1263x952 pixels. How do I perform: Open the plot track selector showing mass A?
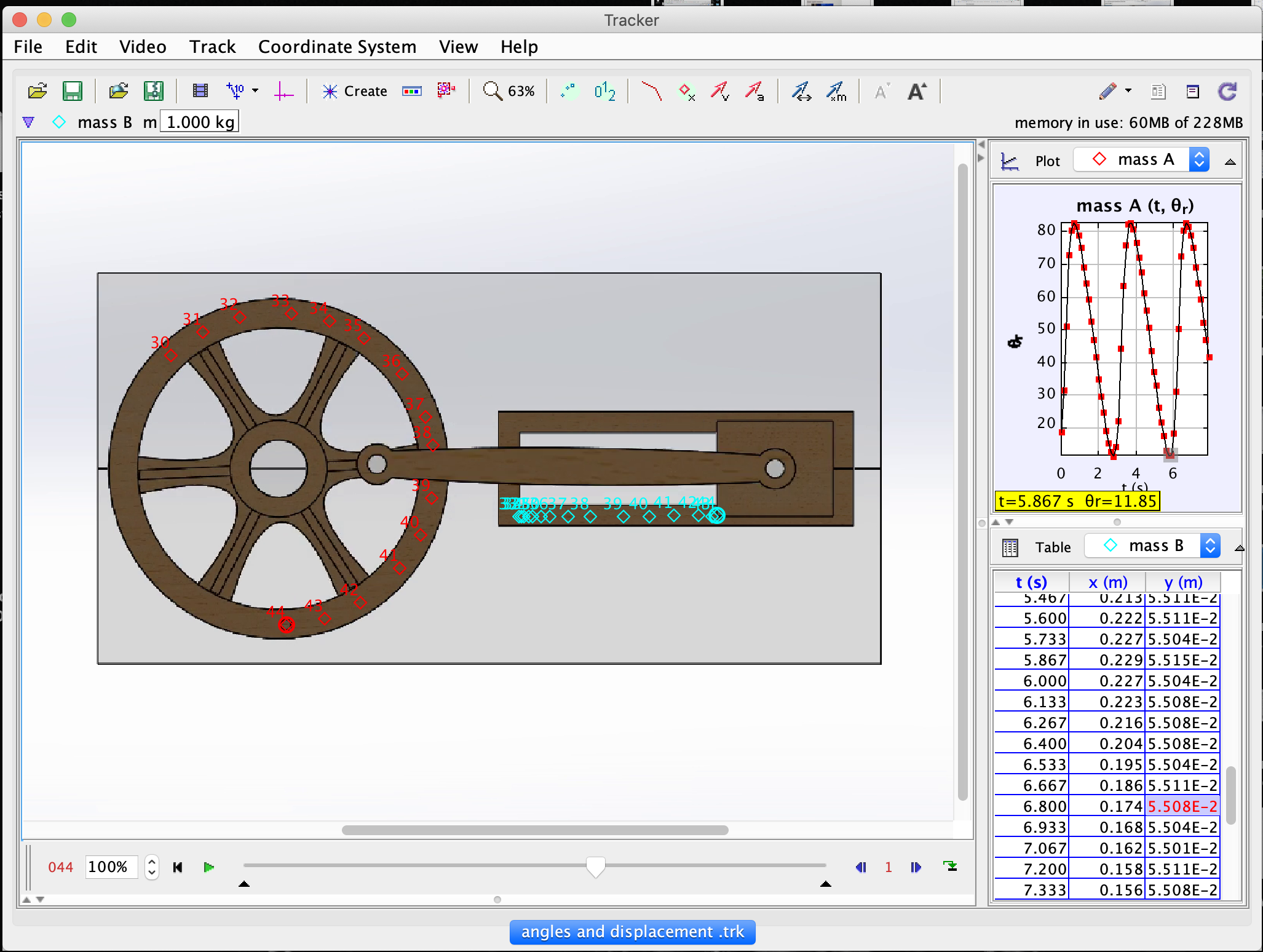(1141, 160)
